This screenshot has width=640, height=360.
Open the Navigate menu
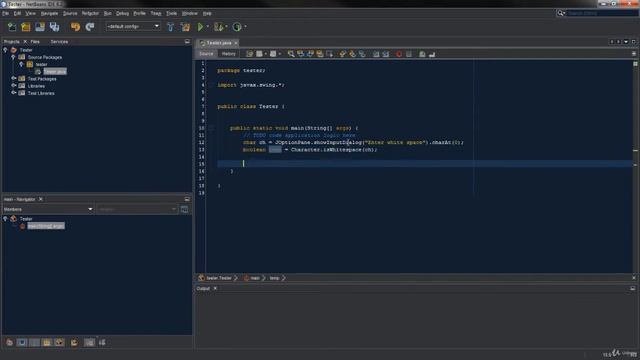click(x=49, y=13)
